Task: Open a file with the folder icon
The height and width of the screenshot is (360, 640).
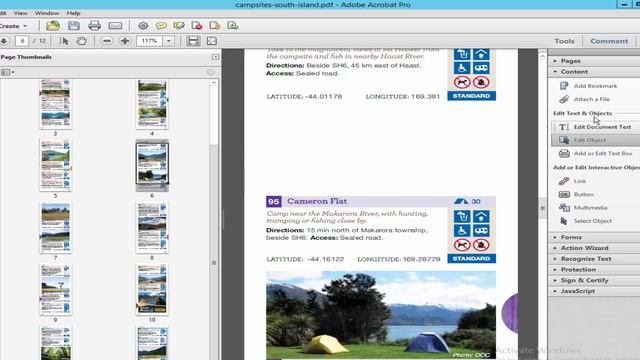Action: (x=53, y=26)
